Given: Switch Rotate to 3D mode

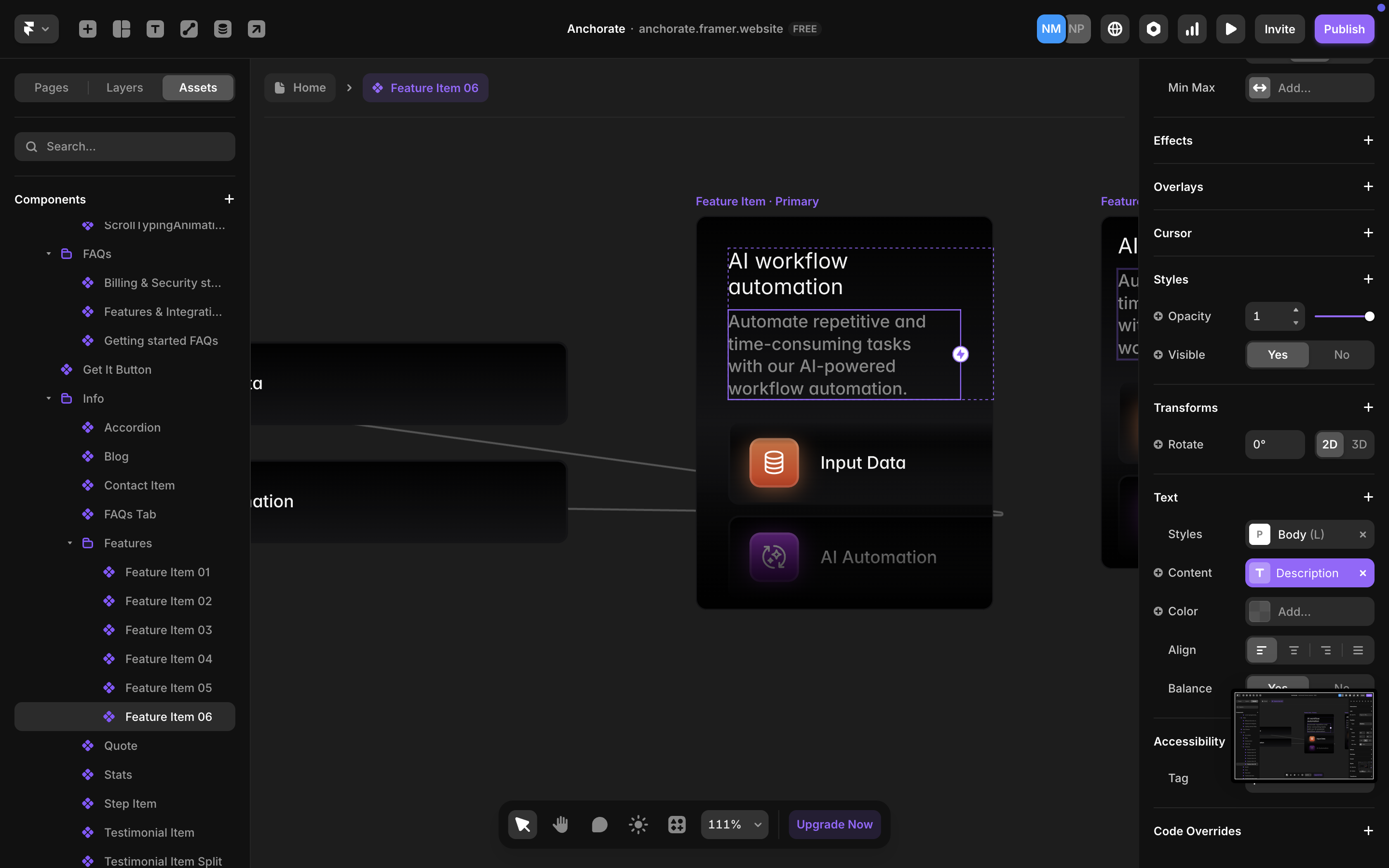Looking at the screenshot, I should pyautogui.click(x=1360, y=444).
